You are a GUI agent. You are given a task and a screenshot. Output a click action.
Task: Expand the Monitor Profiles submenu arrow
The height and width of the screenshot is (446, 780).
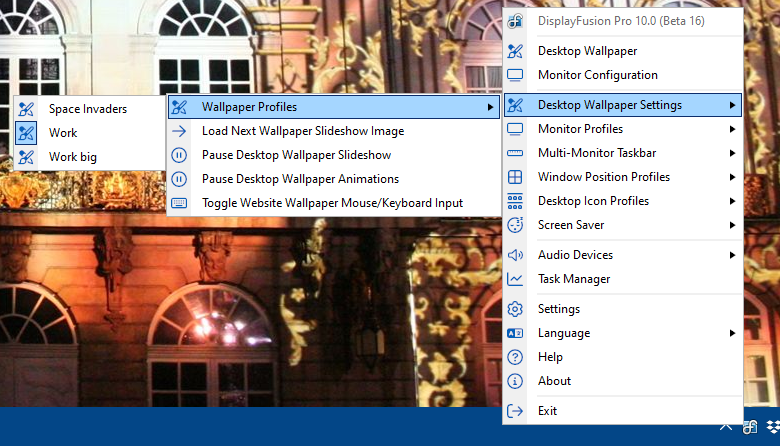732,129
